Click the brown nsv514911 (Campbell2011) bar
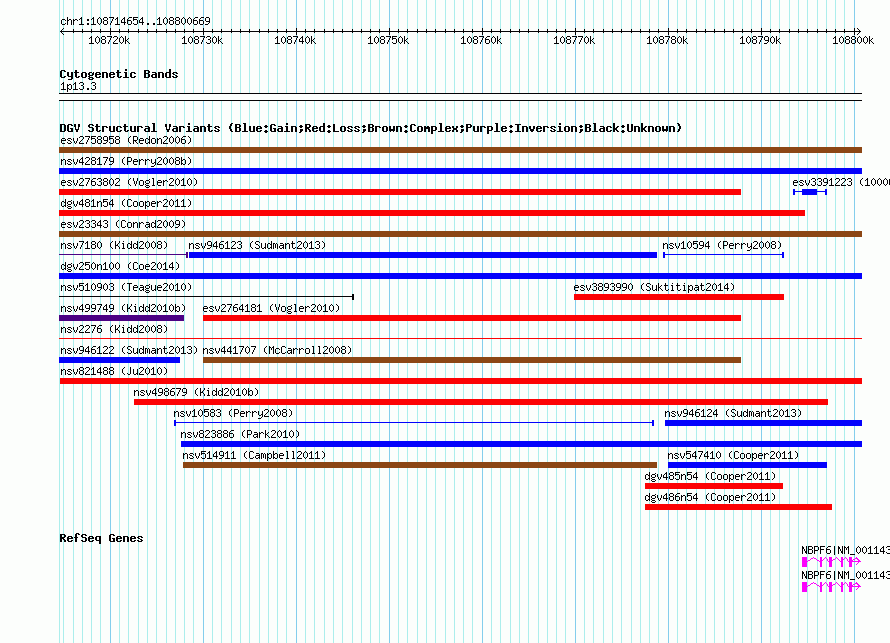The height and width of the screenshot is (643, 890). point(420,465)
